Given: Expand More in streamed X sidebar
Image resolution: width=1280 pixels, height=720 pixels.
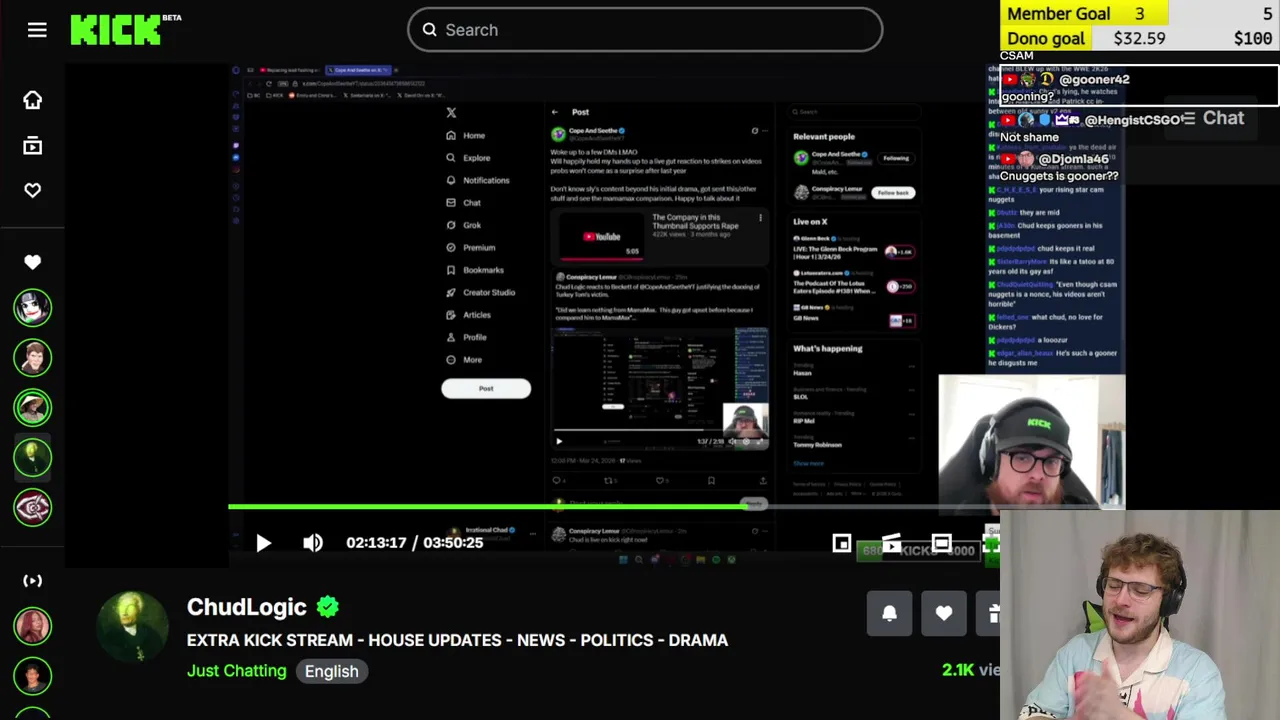Looking at the screenshot, I should point(464,360).
